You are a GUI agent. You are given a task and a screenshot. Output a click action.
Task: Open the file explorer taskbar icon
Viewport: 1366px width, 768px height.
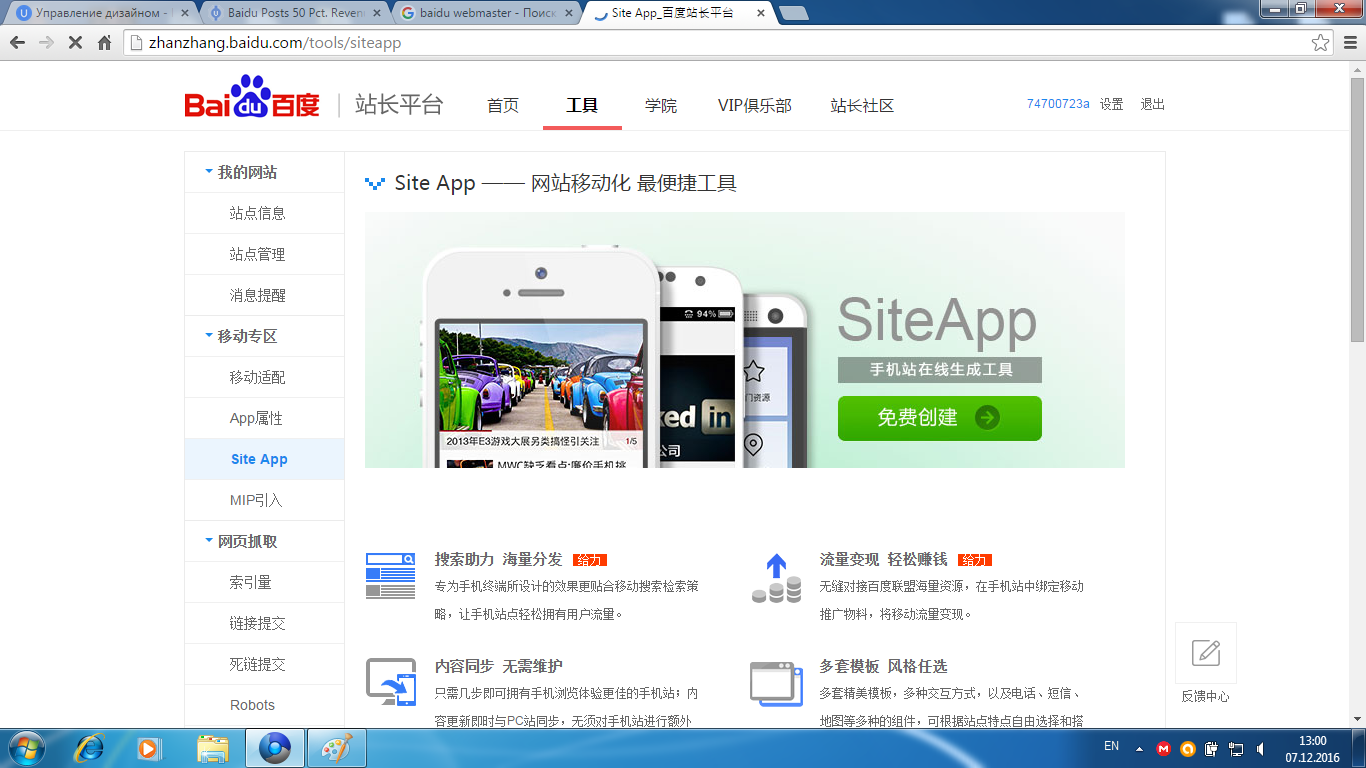click(x=213, y=748)
